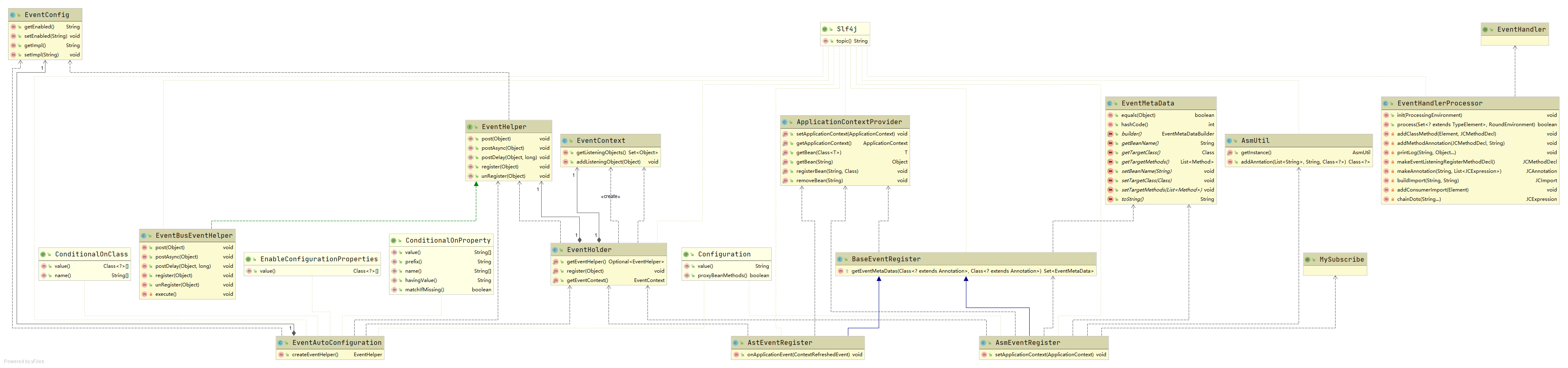1568x368 pixels.
Task: Click the ConditionalOnProperty annotation icon
Action: coord(394,240)
